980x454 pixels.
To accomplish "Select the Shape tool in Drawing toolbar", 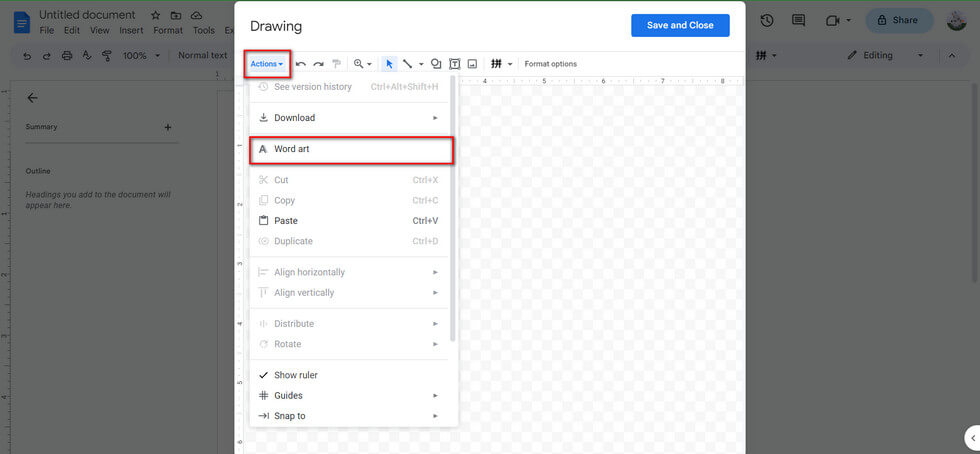I will coord(436,64).
